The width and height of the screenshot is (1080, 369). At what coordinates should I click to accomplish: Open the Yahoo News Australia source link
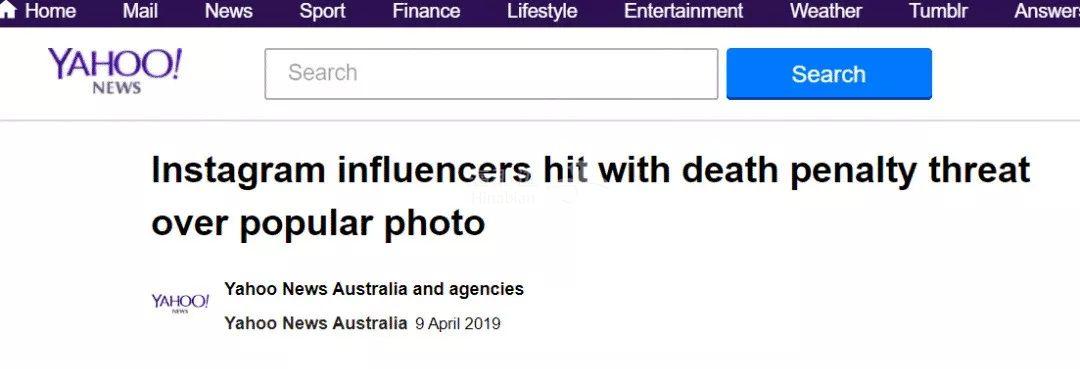[x=315, y=323]
